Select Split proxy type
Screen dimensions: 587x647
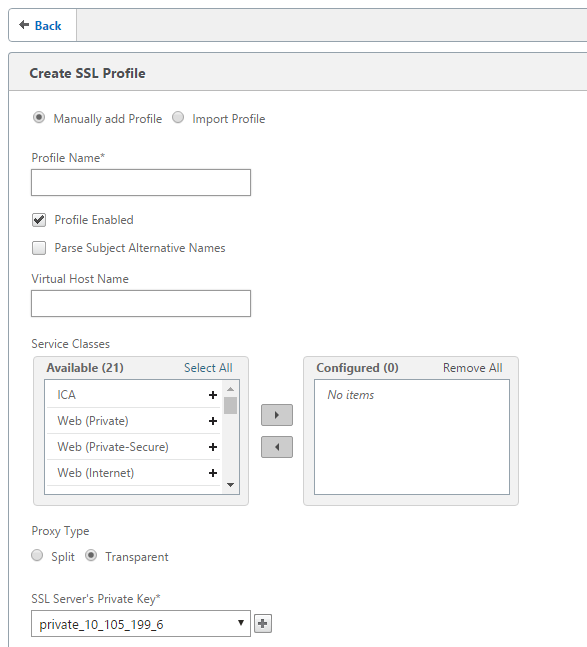click(37, 555)
